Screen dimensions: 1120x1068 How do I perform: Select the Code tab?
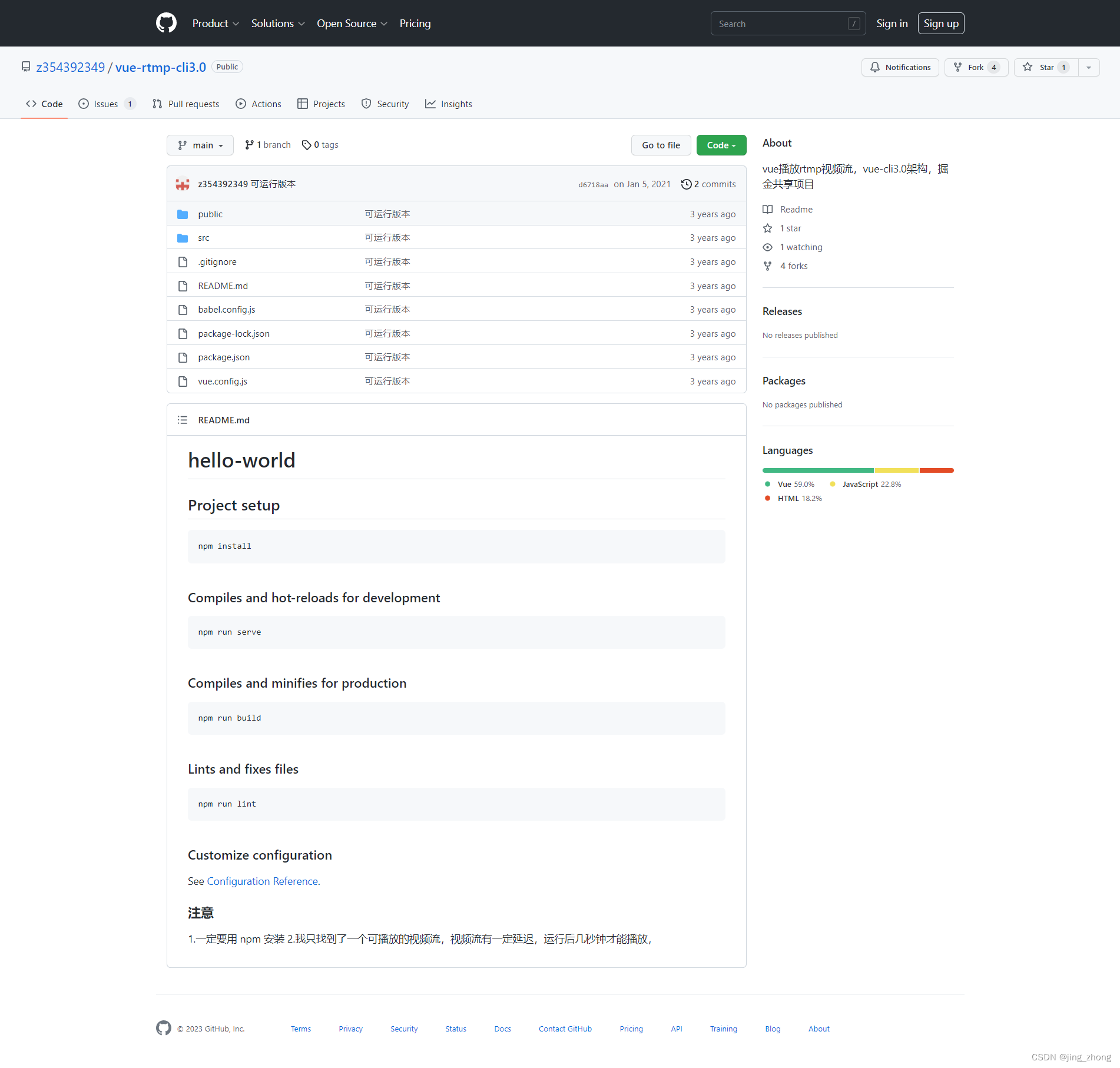[x=44, y=104]
